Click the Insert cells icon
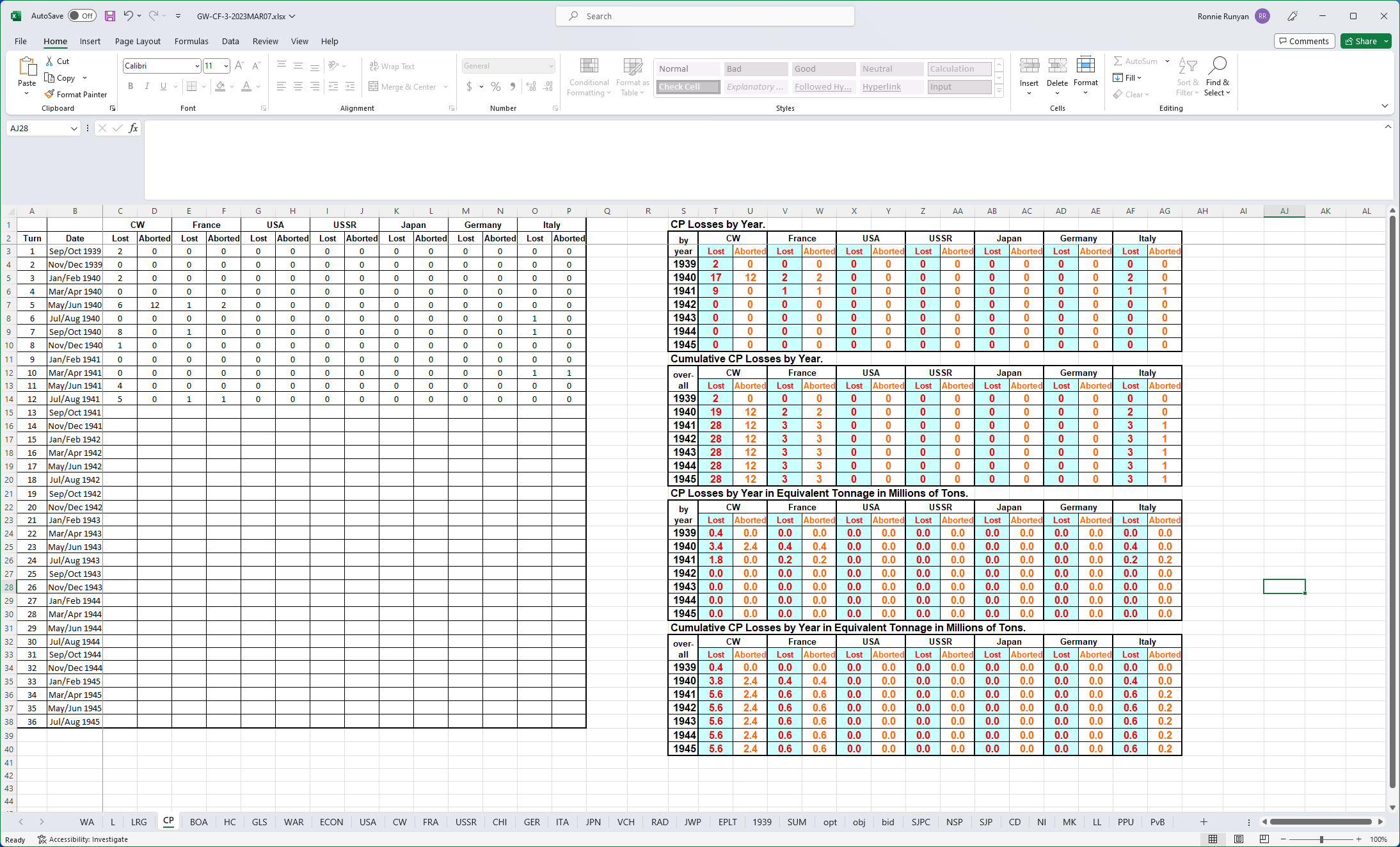This screenshot has height=847, width=1400. pos(1029,66)
